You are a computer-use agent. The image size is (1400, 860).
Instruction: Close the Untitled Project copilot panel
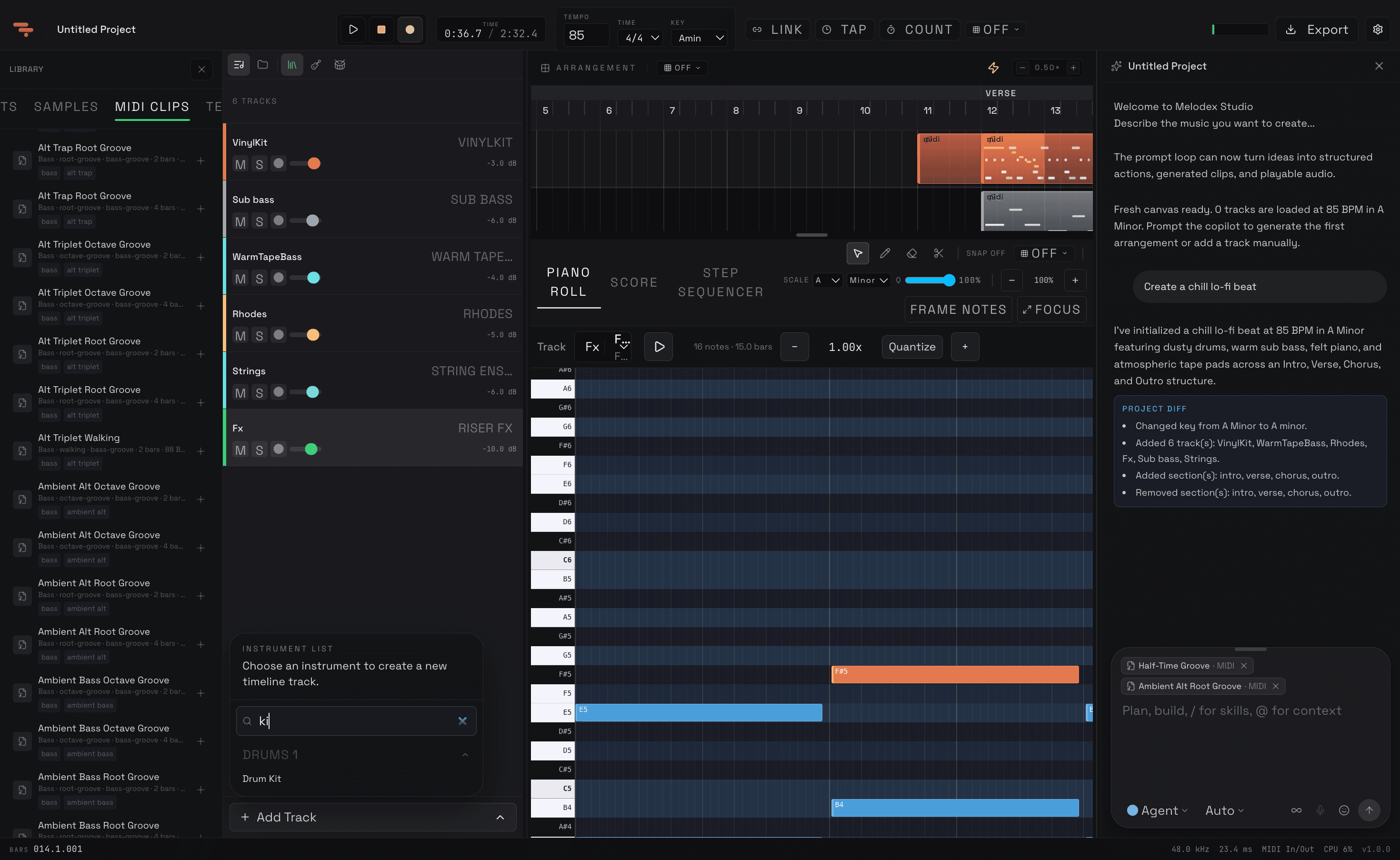tap(1379, 66)
